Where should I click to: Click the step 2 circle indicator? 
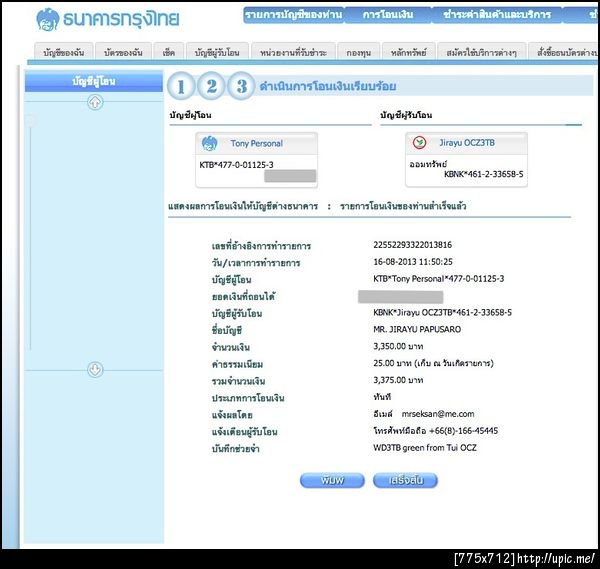click(211, 86)
